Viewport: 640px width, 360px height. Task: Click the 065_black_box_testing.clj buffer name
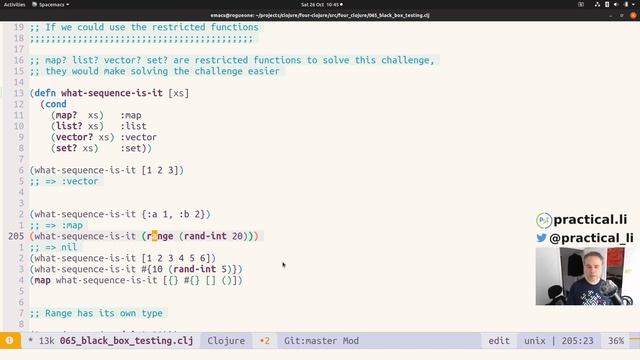(127, 340)
